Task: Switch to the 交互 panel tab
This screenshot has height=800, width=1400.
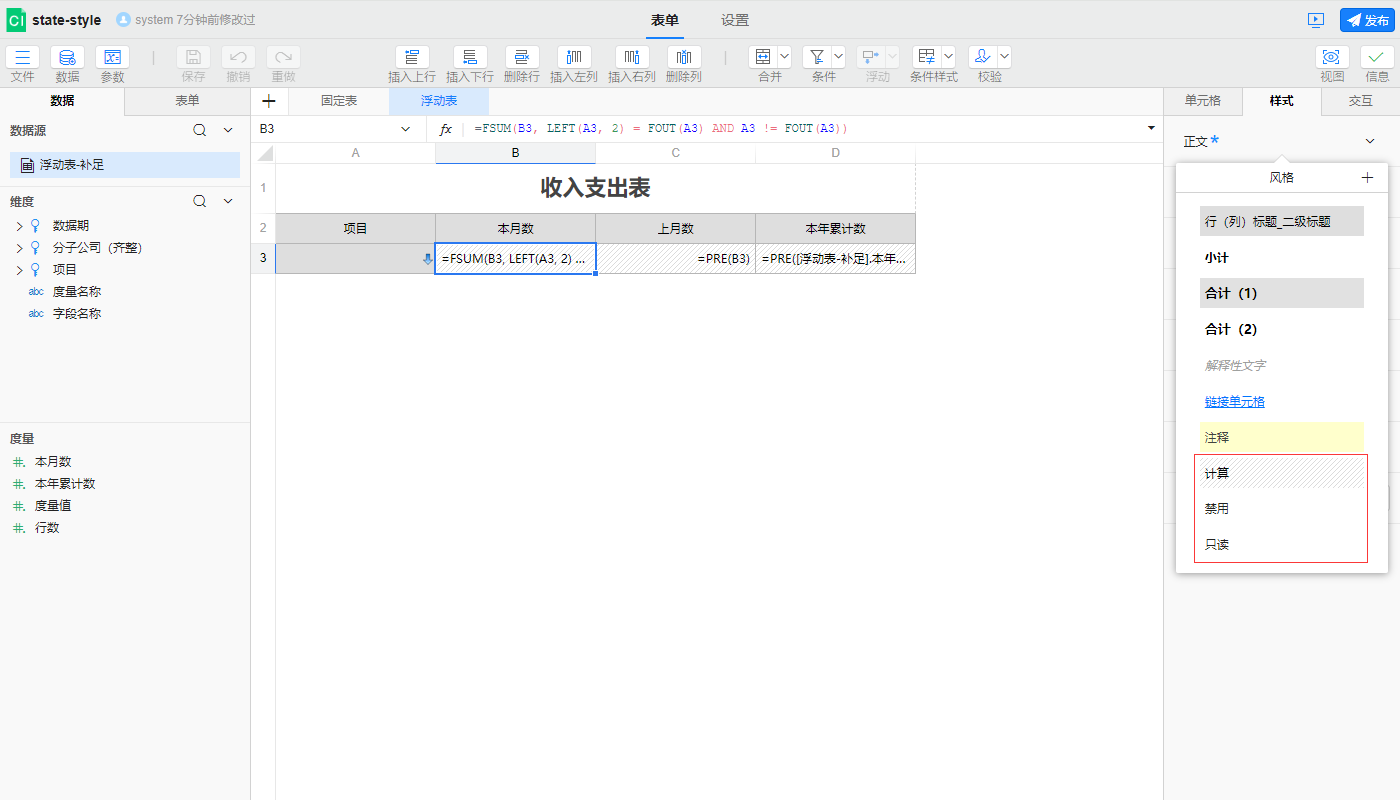Action: (x=1360, y=101)
